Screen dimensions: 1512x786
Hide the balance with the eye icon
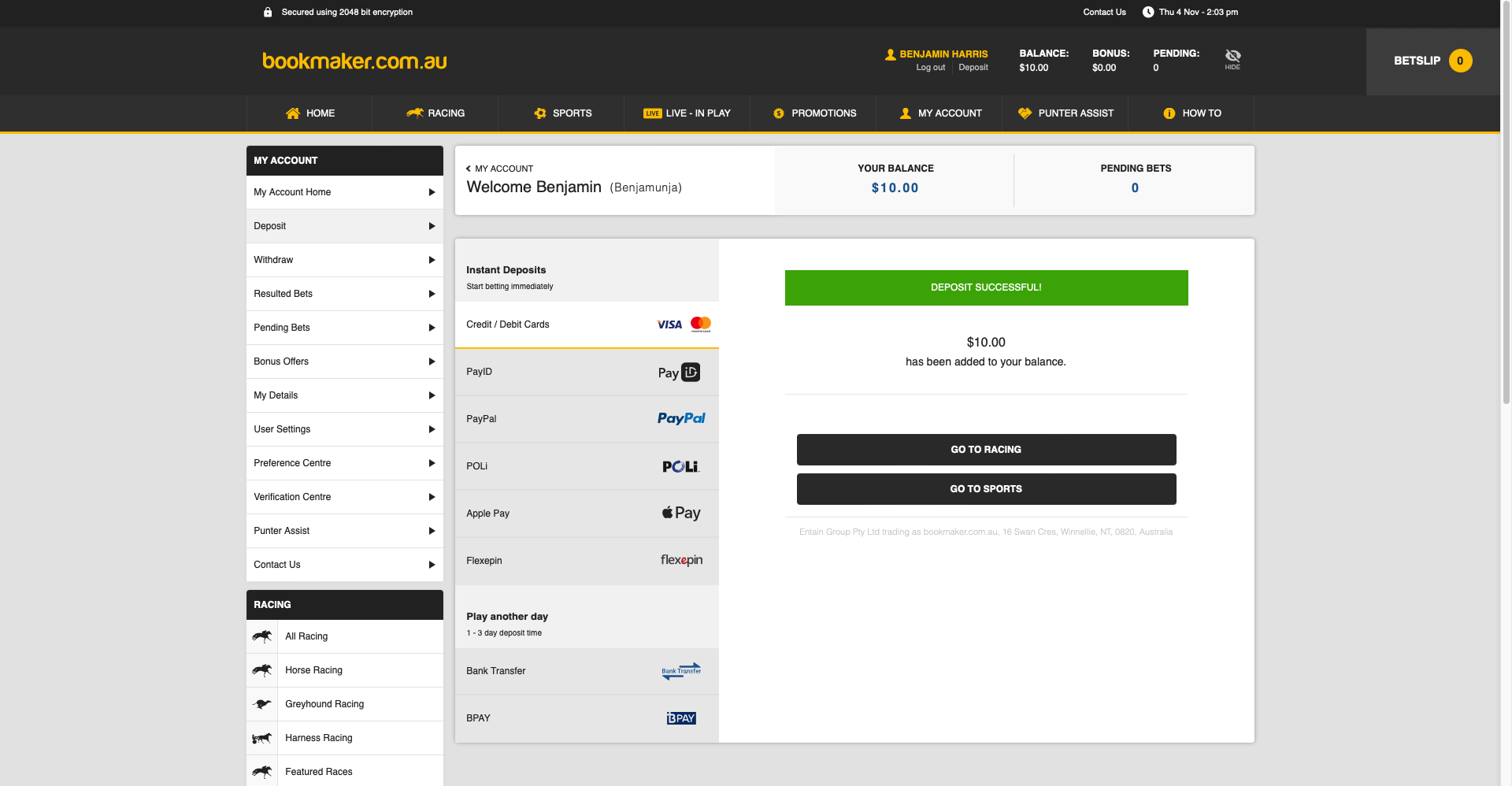pyautogui.click(x=1232, y=58)
